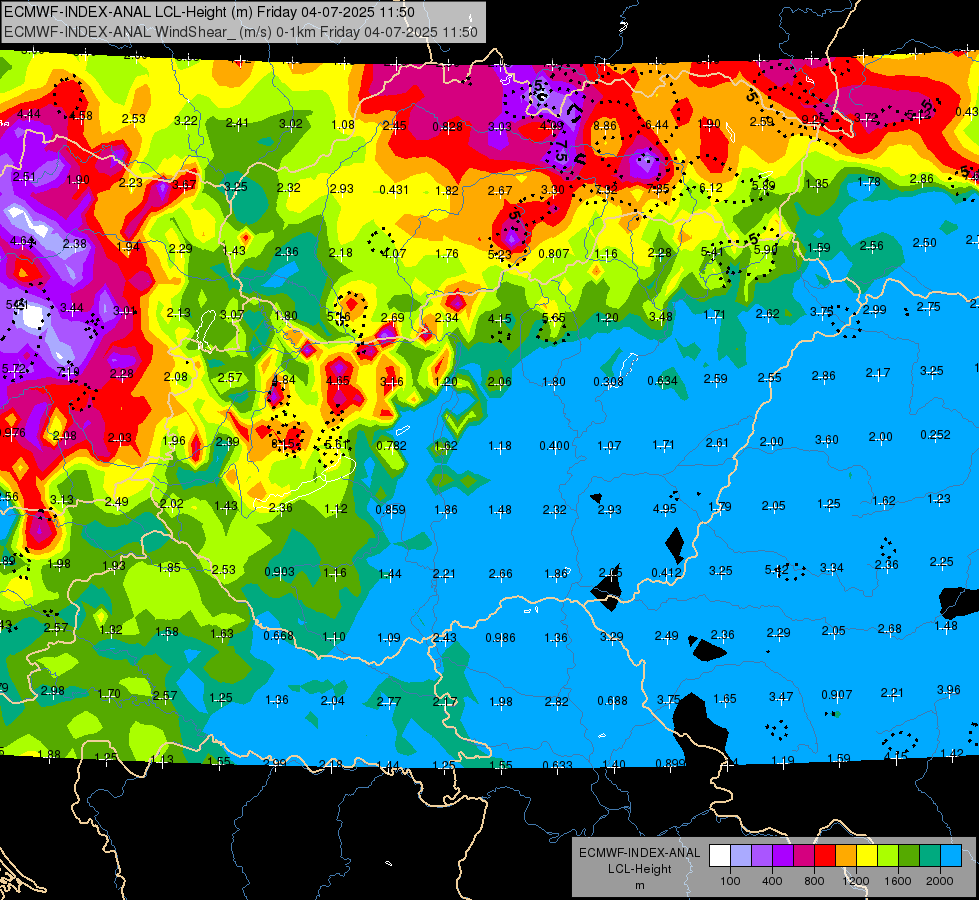Click the legend title ECMWF-INDEX-ANAL
979x900 pixels.
pos(639,853)
